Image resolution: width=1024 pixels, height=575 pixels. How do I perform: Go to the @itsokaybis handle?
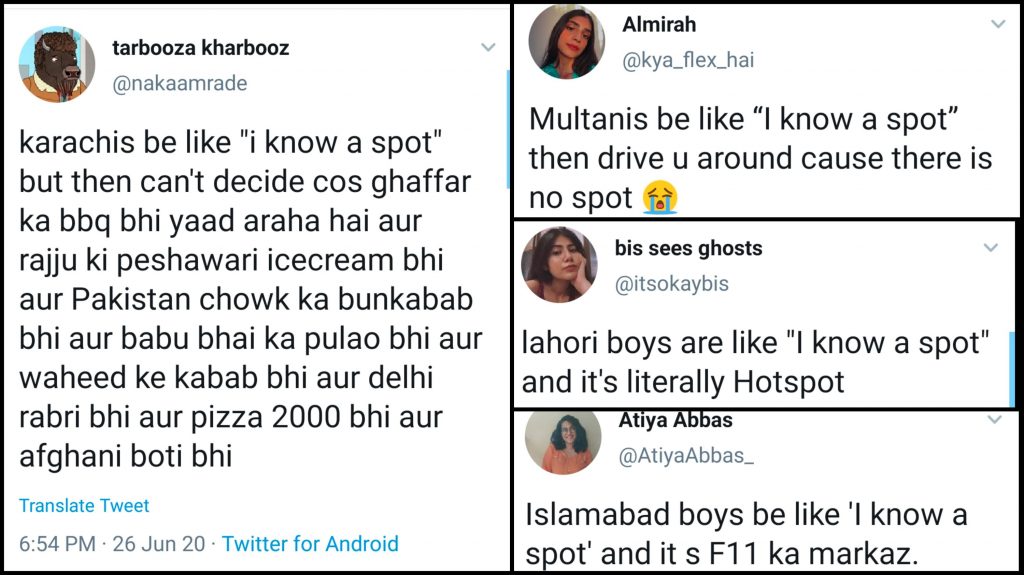[x=671, y=284]
